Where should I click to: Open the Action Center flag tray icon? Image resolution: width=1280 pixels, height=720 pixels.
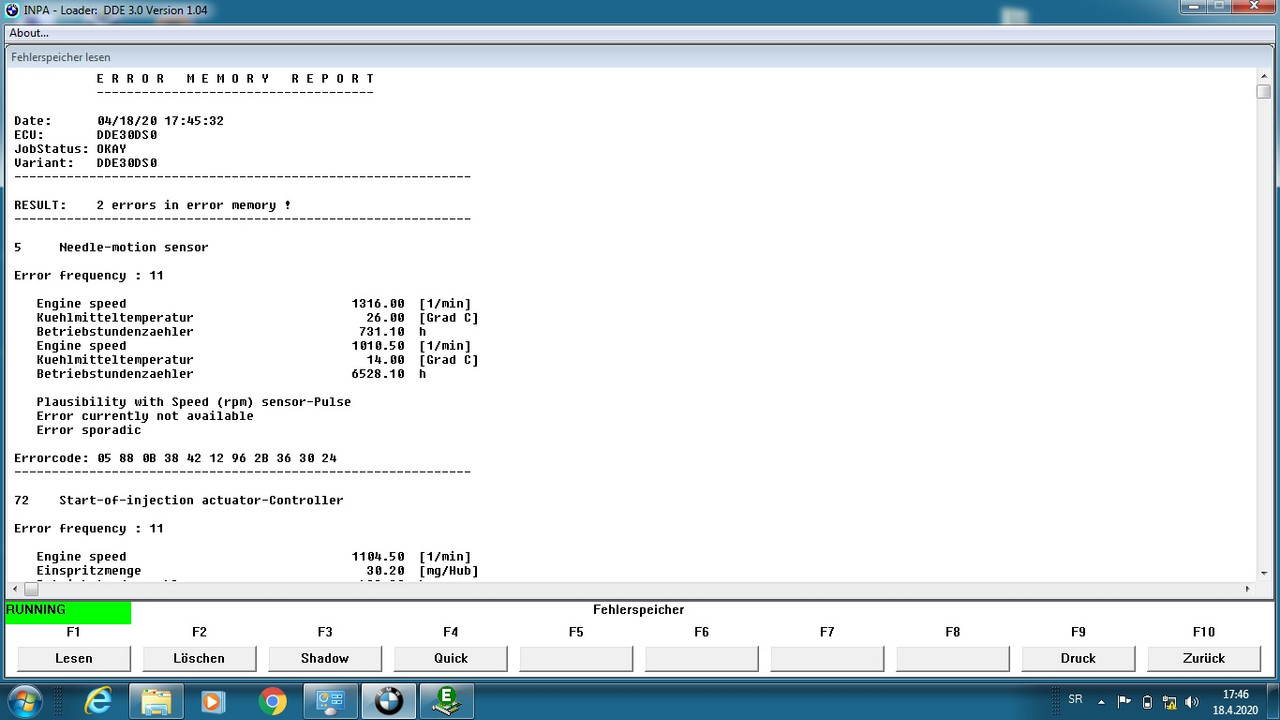(x=1124, y=701)
